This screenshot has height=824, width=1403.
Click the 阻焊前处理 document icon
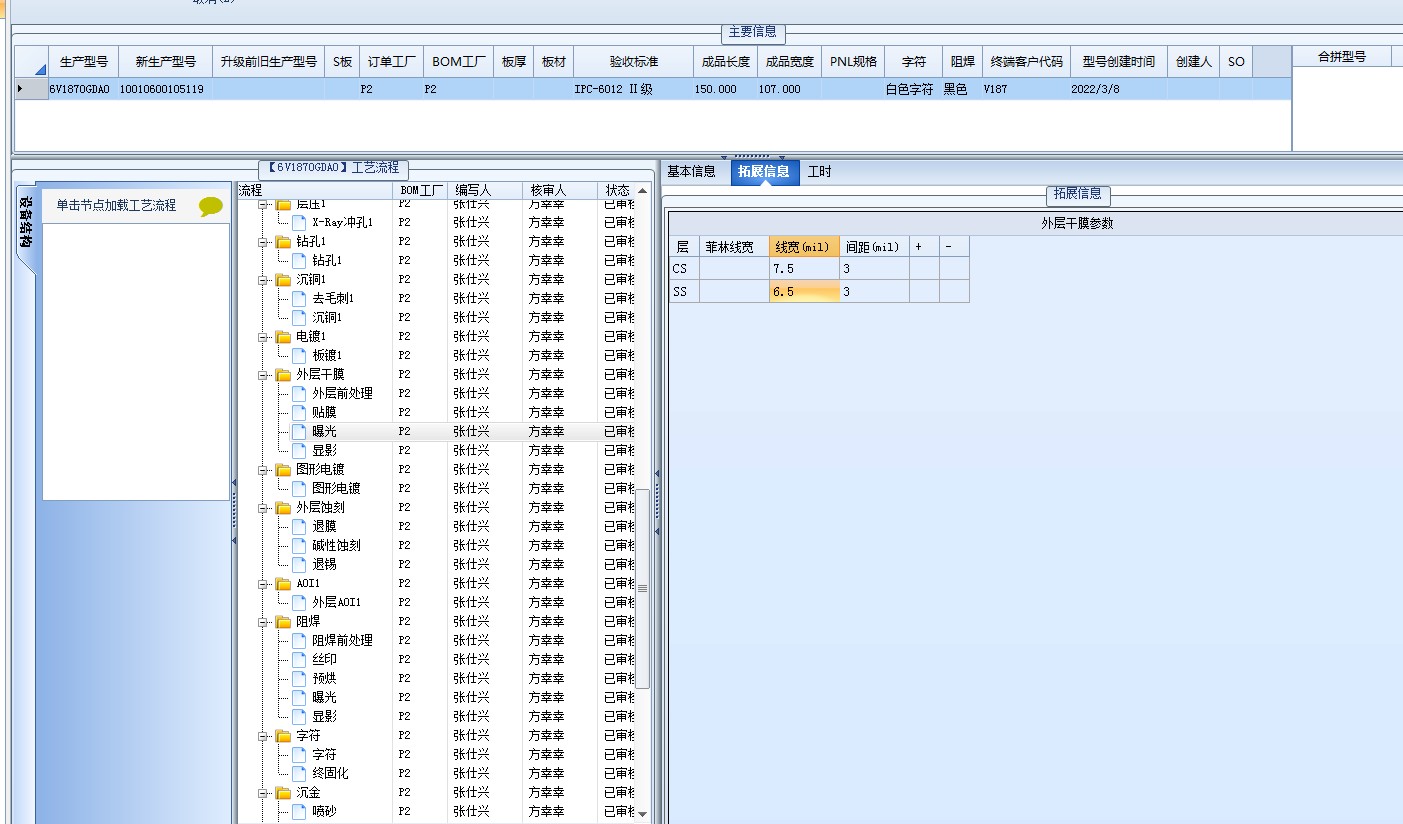[x=299, y=640]
